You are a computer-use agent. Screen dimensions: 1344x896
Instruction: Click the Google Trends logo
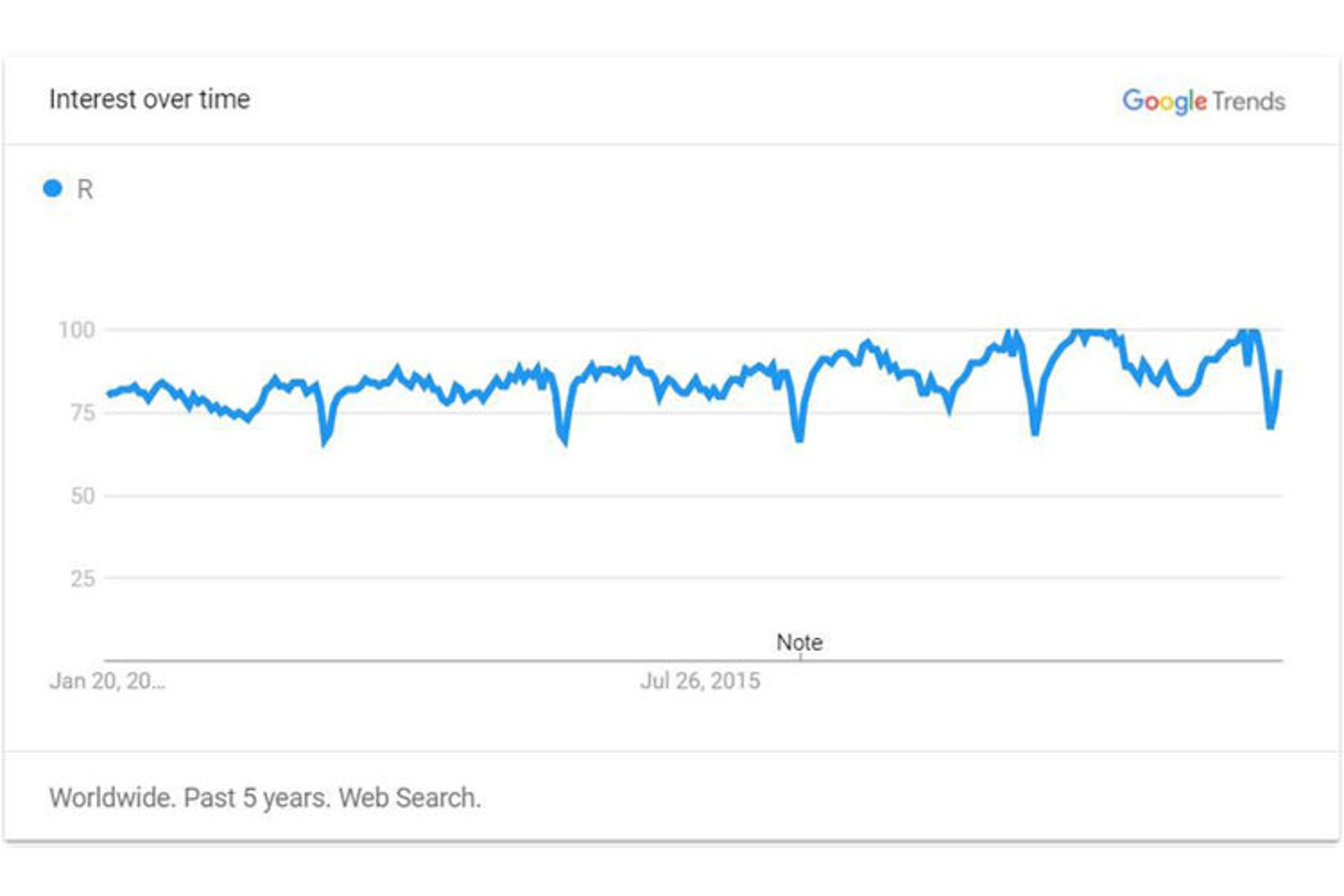point(1204,101)
